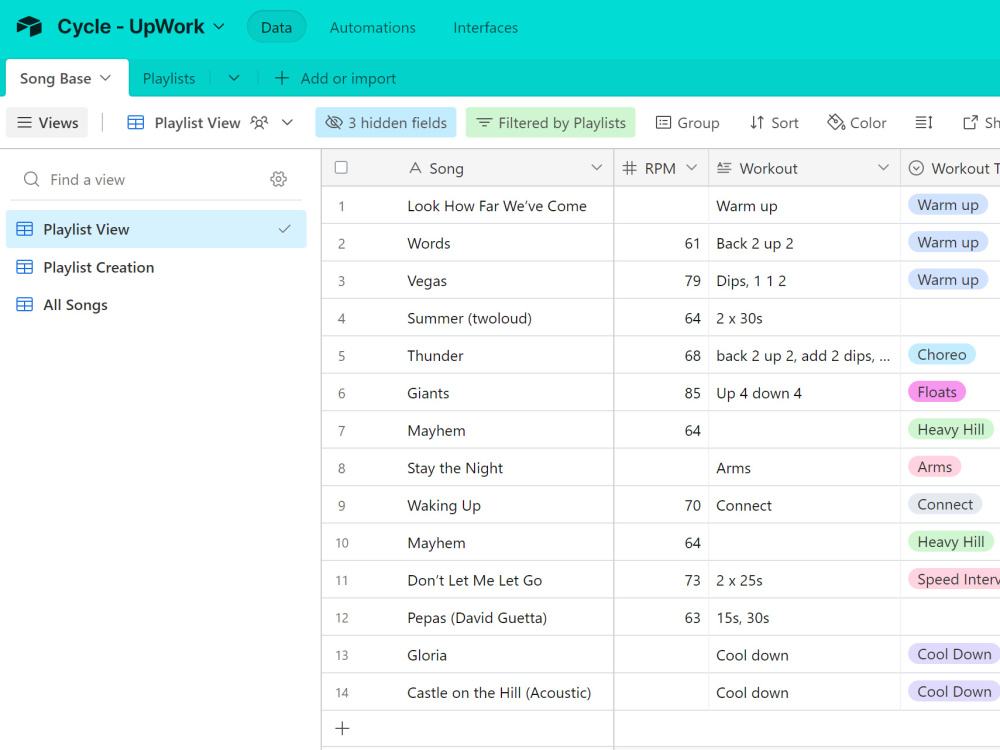Click Add or import table

click(x=334, y=77)
